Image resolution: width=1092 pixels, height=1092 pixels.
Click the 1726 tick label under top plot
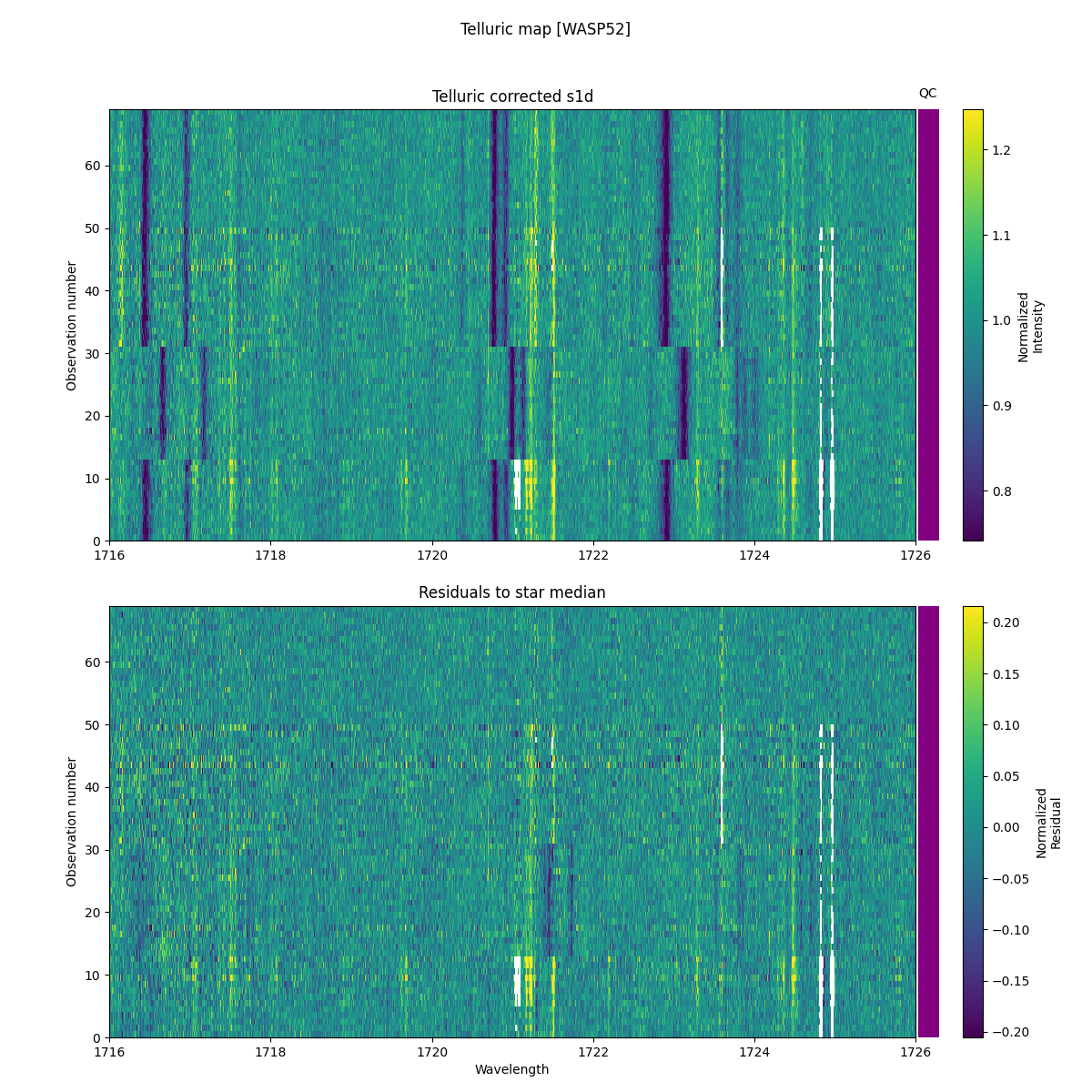click(x=915, y=555)
